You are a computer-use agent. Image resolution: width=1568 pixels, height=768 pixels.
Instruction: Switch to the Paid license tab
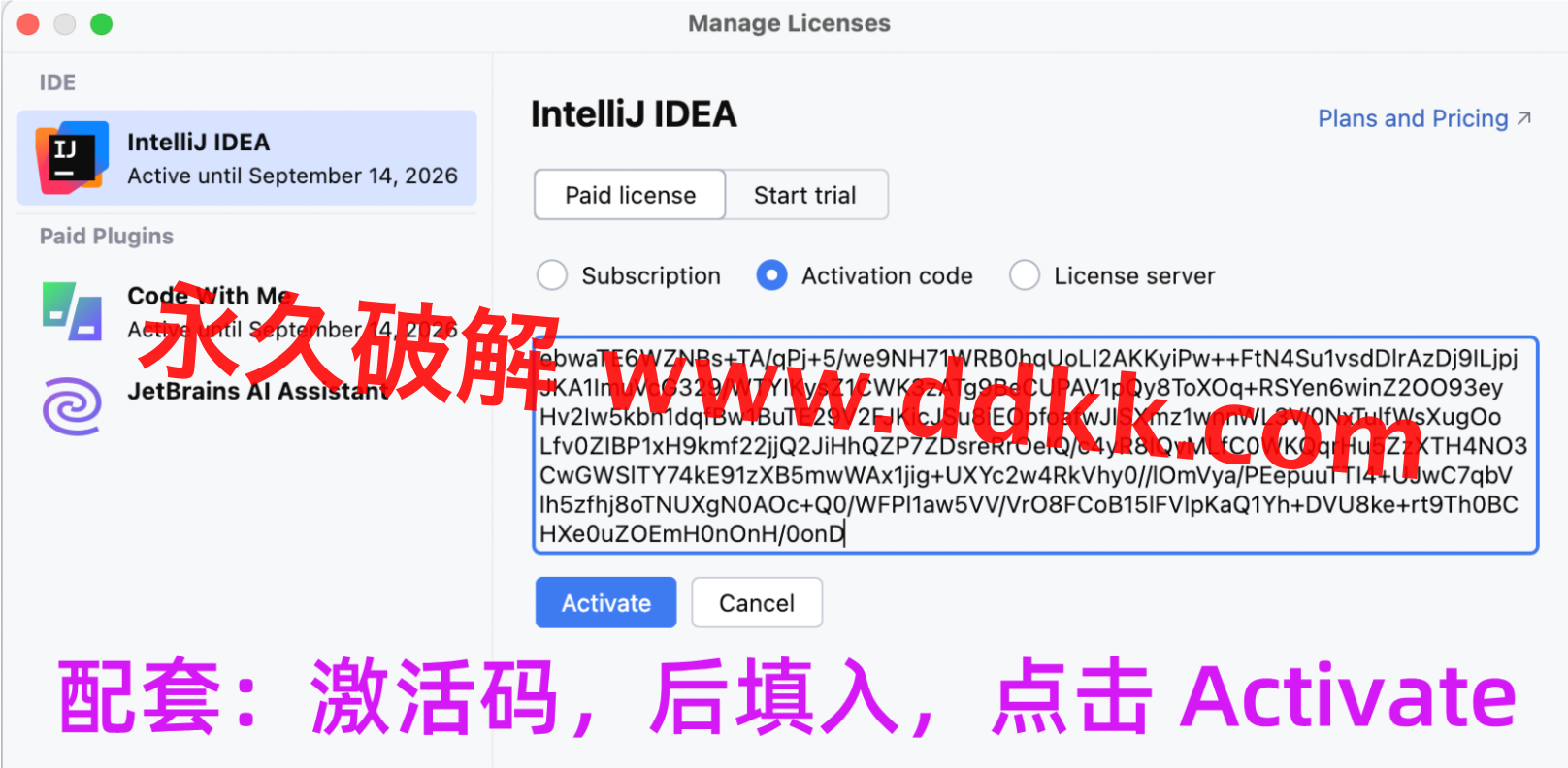[630, 195]
